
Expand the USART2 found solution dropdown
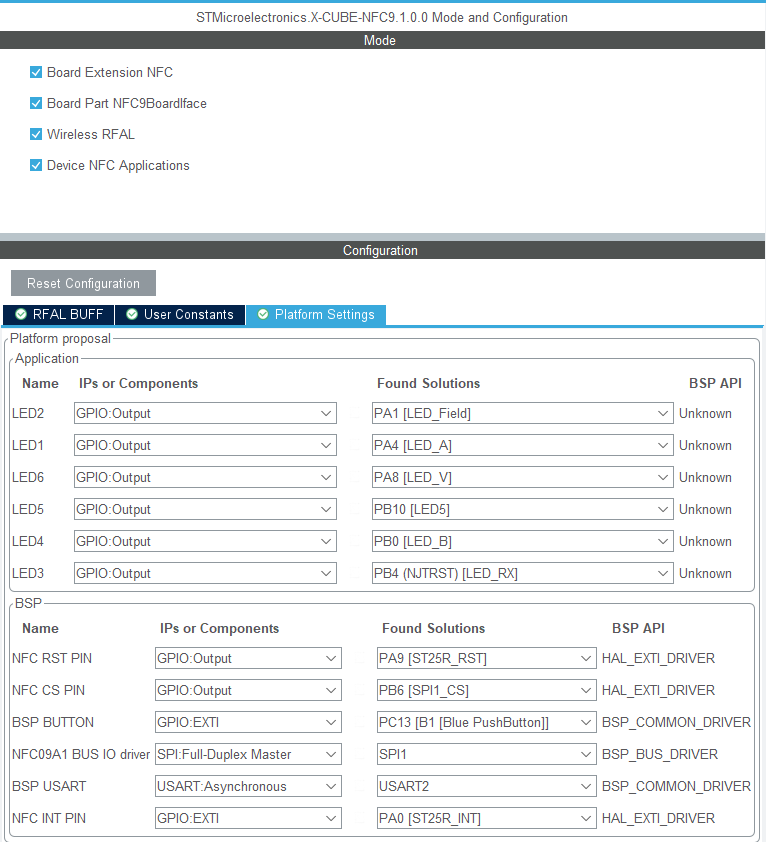tap(487, 786)
